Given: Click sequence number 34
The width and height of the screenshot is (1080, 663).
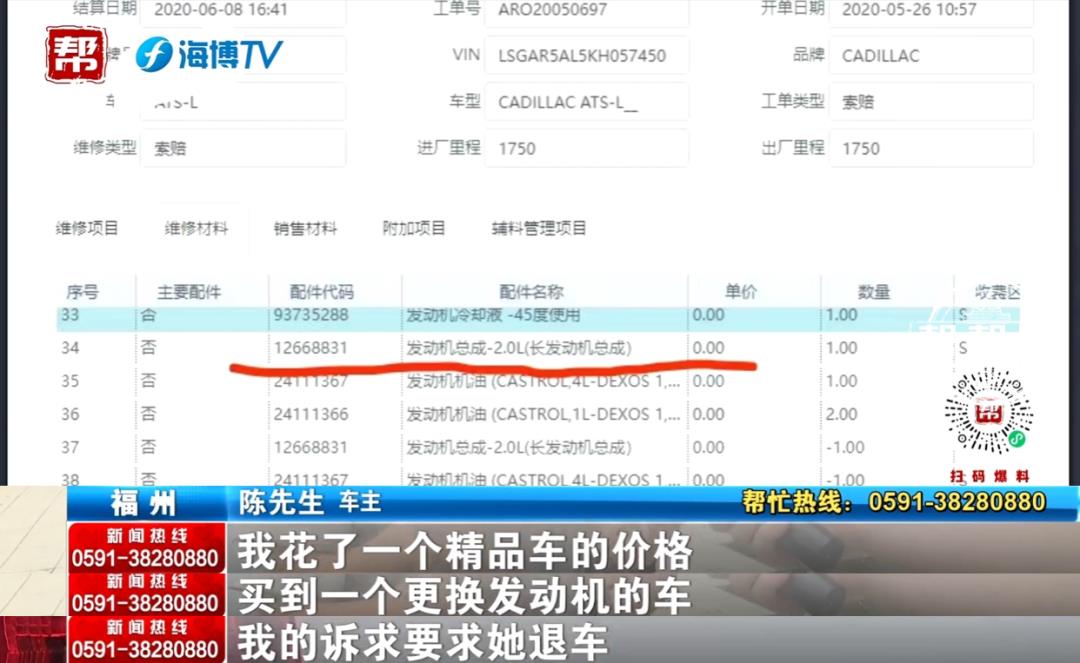Looking at the screenshot, I should [x=70, y=348].
